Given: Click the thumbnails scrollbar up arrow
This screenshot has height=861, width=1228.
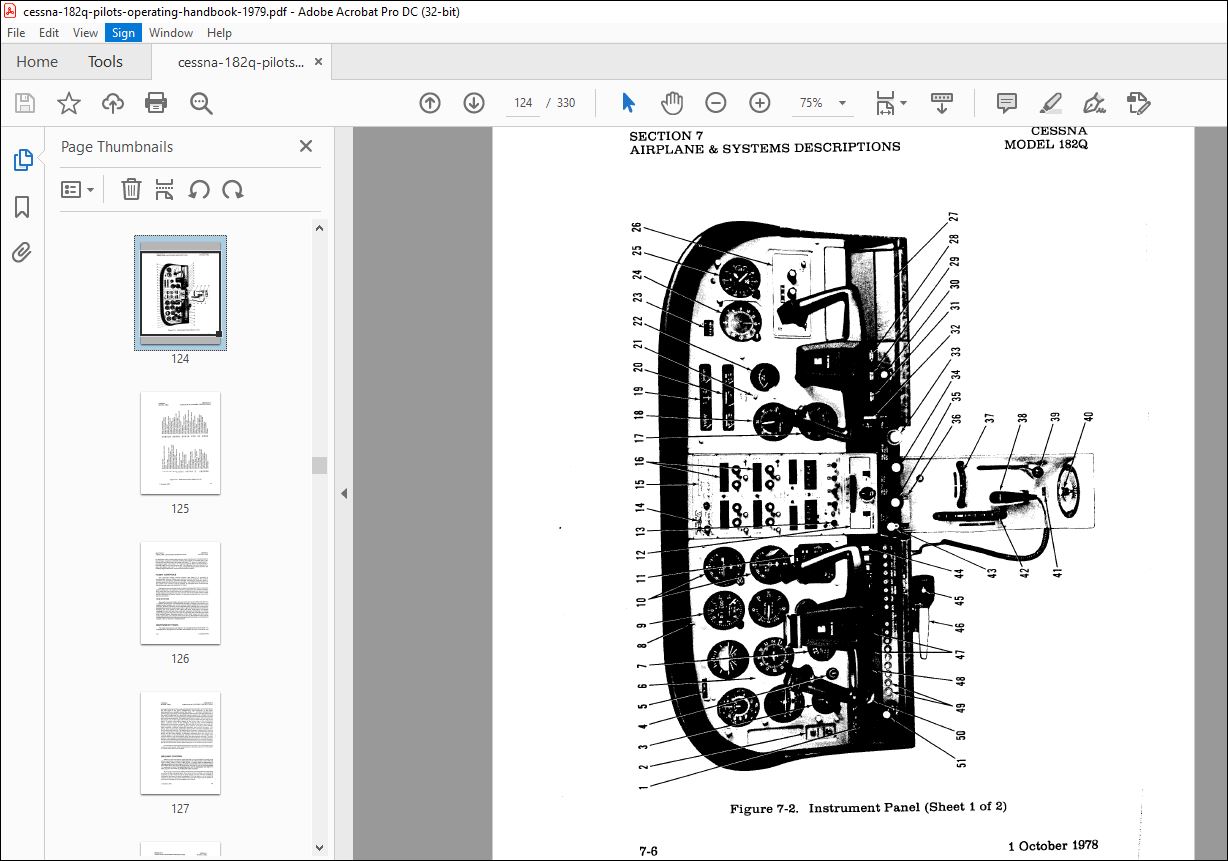Looking at the screenshot, I should point(320,228).
